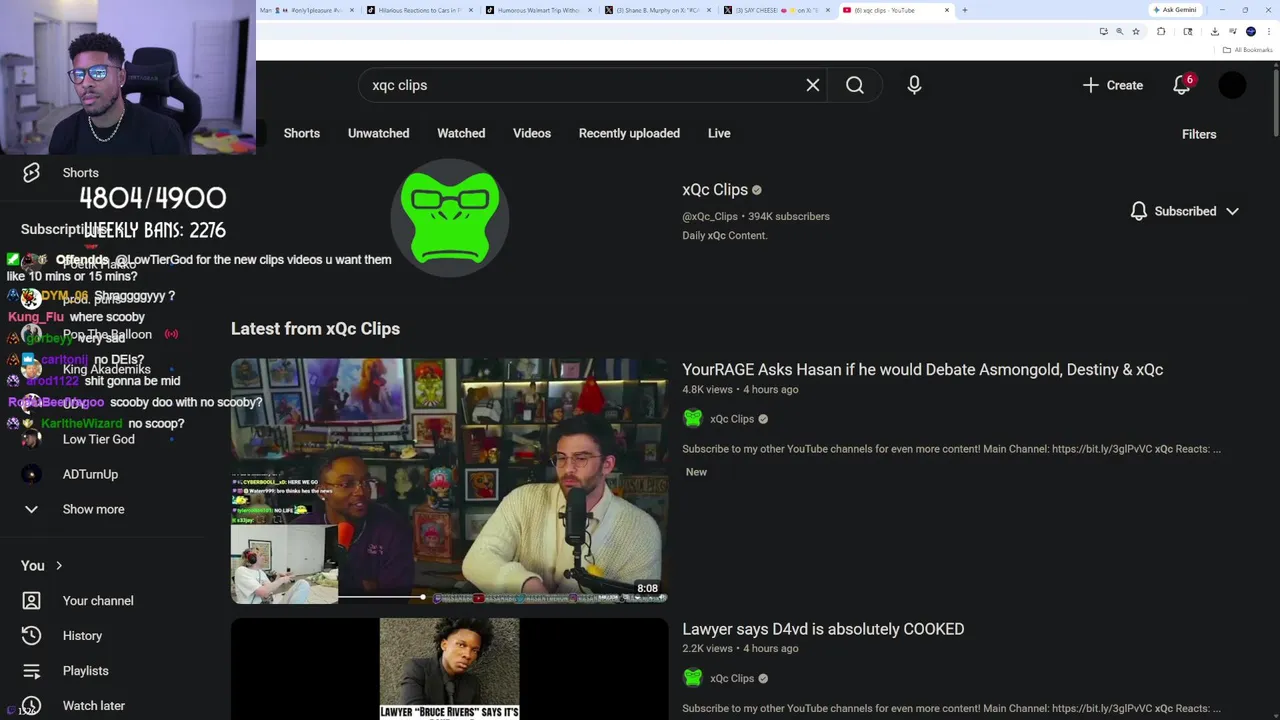Click the Latest from xQc Clips heading
Image resolution: width=1280 pixels, height=720 pixels.
315,329
